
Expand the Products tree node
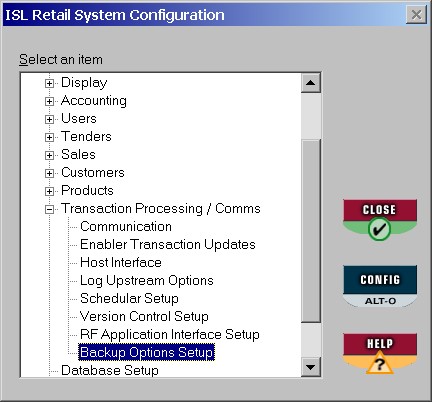49,191
